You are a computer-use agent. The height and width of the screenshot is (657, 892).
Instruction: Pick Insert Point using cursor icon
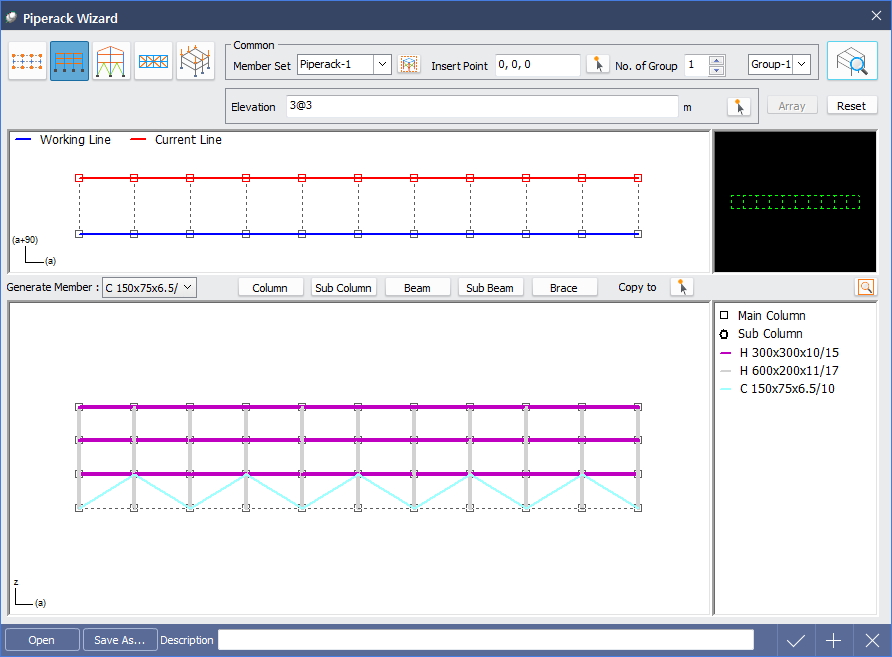tap(597, 65)
